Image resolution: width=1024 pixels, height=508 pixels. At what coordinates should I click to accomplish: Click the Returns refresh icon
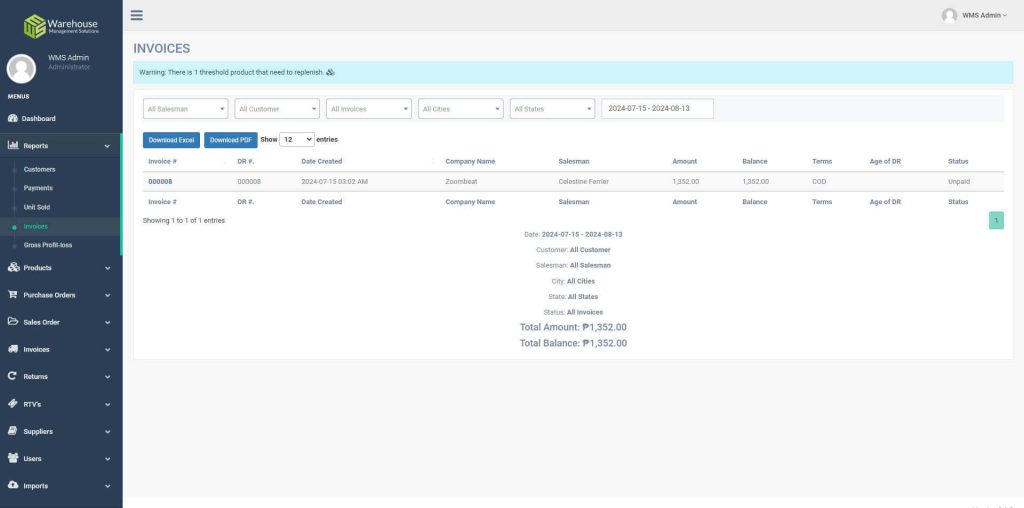pos(12,376)
